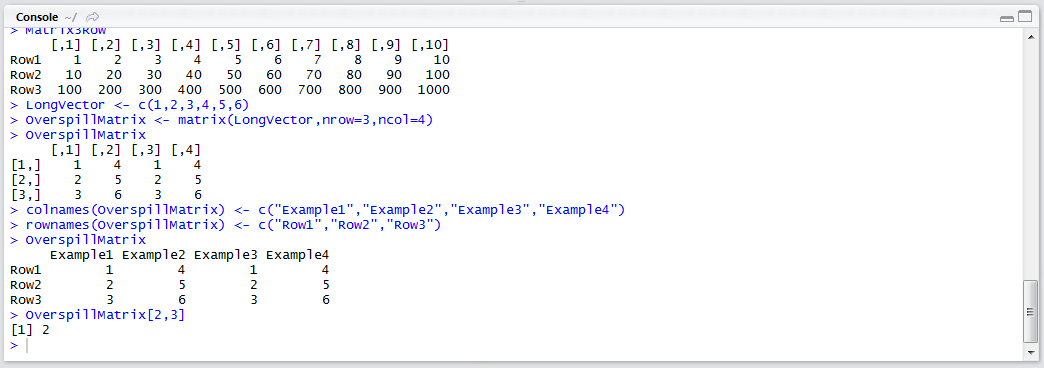Click the Example1 column header
This screenshot has height=368, width=1044.
tap(82, 255)
